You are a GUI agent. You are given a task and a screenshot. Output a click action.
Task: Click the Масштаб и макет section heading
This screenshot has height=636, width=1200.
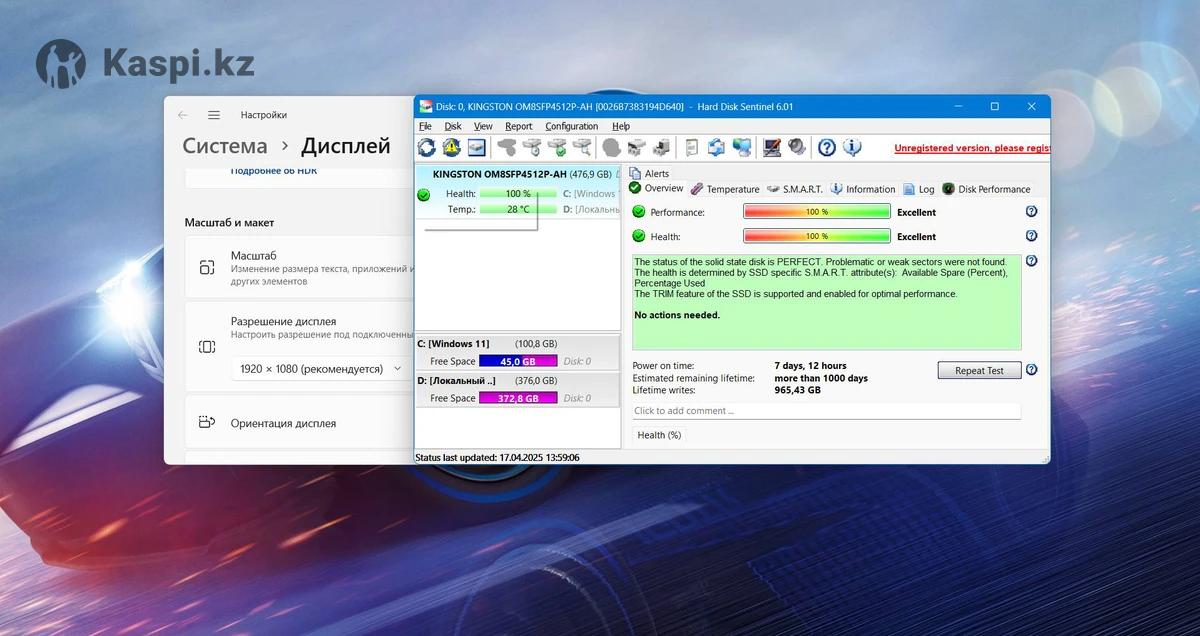(x=229, y=222)
